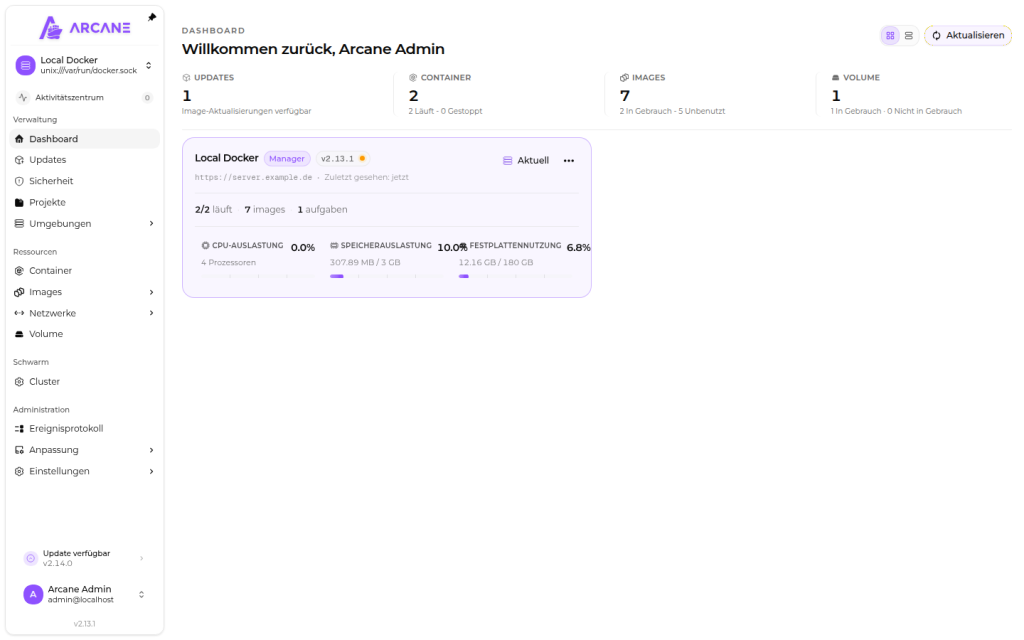Click the Ereignisprotokoll list icon
Viewport: 1024px width, 640px height.
coord(19,428)
